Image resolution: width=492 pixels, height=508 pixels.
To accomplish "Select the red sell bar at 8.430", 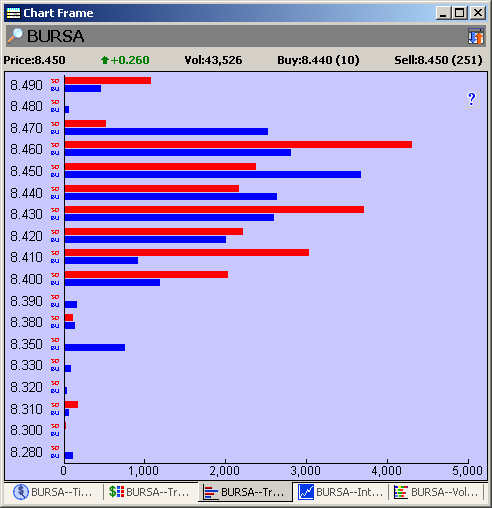I will click(214, 209).
